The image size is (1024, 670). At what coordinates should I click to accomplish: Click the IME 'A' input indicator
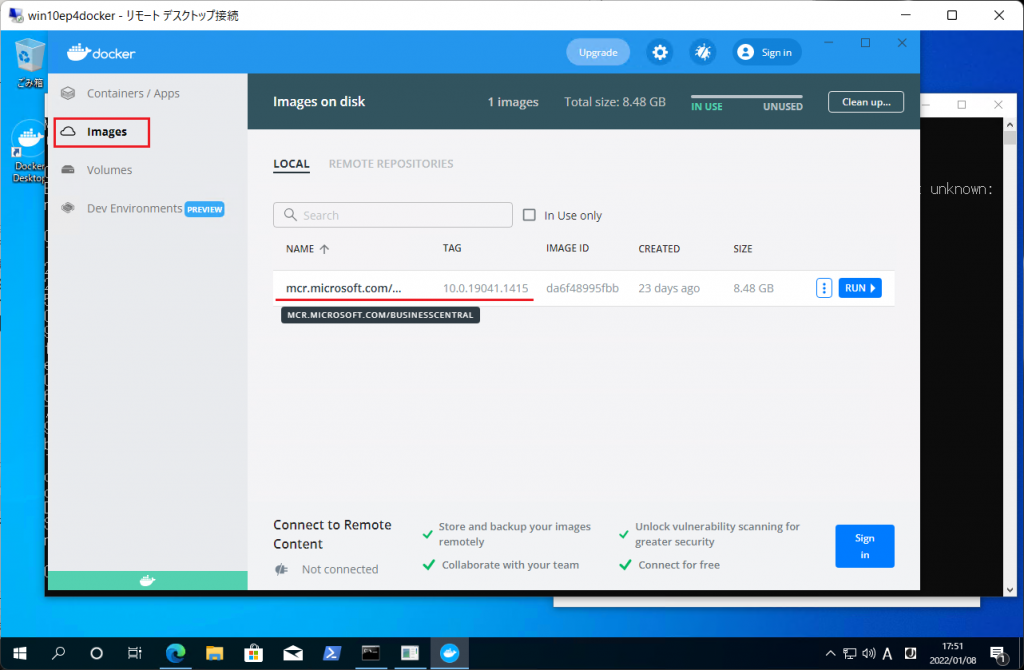[x=888, y=654]
